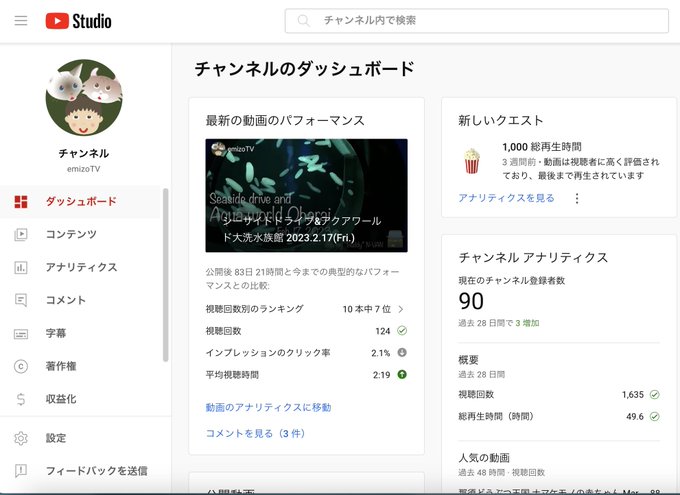Click green up arrow beside 2:19
The image size is (680, 495).
[402, 374]
